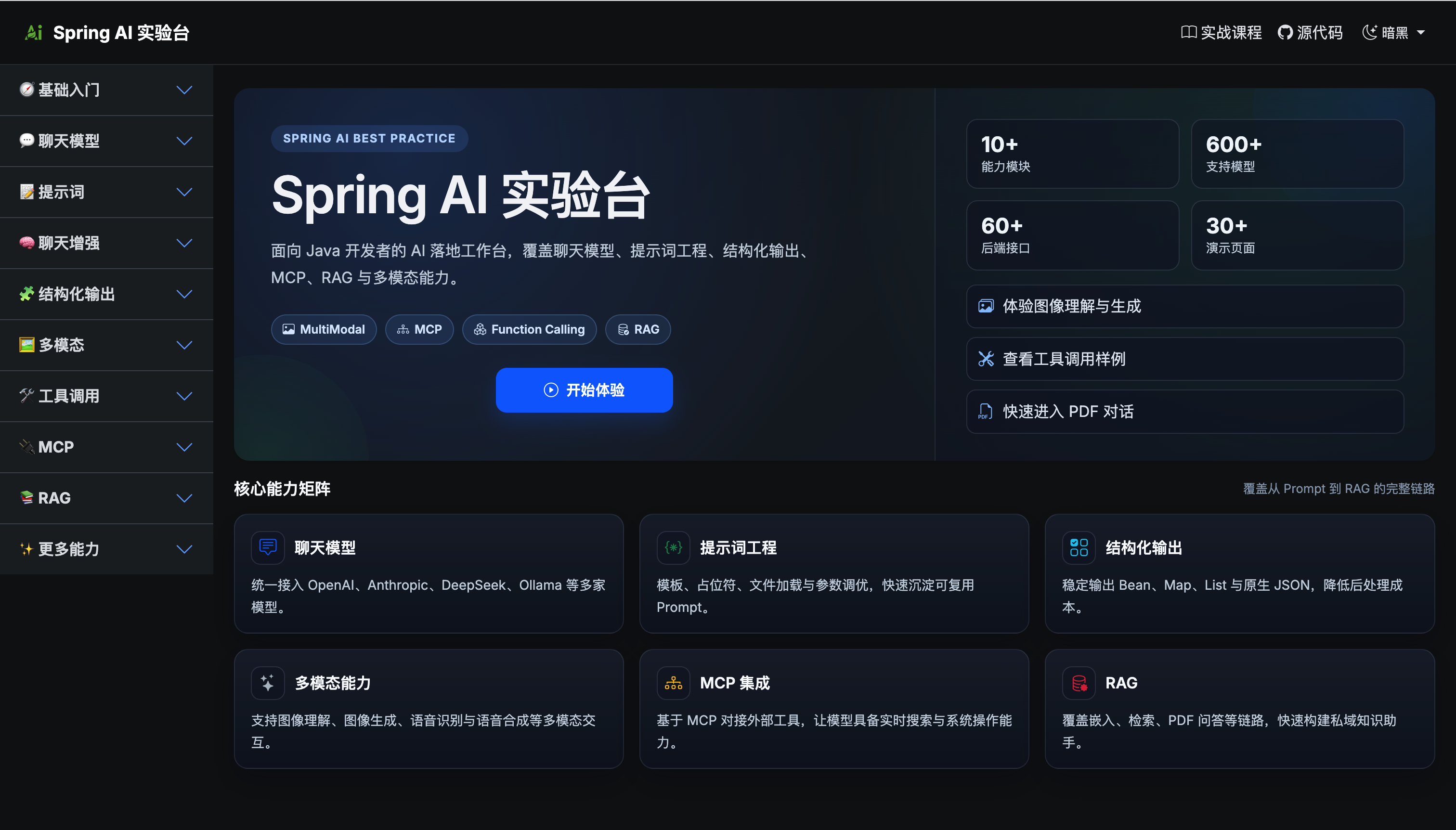
Task: Open the 工具调用 sidebar menu
Action: coord(106,396)
